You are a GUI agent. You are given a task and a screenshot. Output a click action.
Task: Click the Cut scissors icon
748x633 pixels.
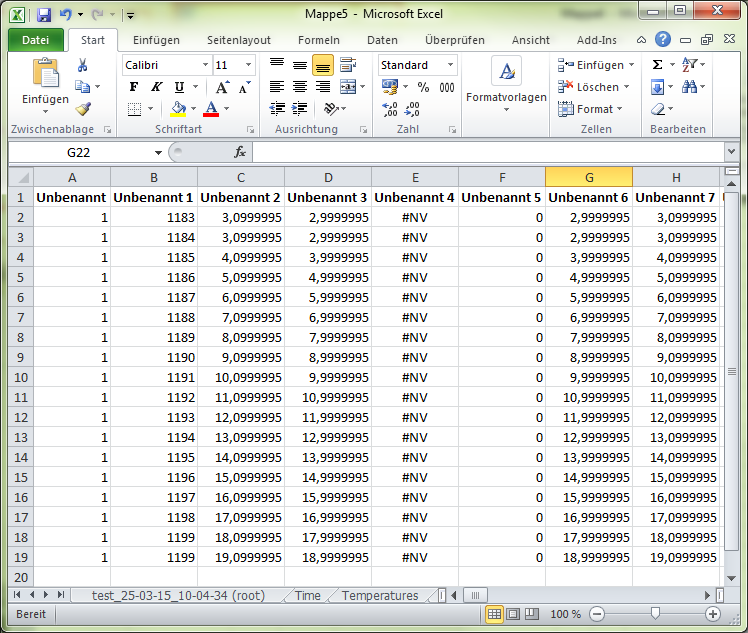[x=83, y=65]
